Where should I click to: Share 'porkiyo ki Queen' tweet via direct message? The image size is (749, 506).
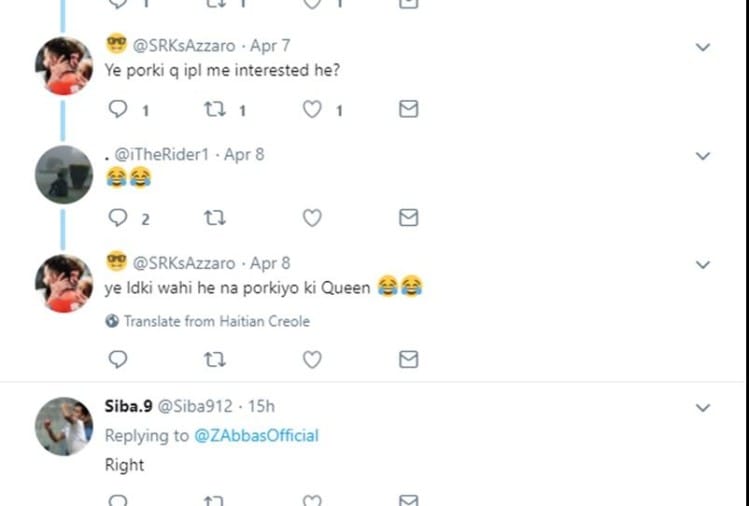pyautogui.click(x=408, y=359)
